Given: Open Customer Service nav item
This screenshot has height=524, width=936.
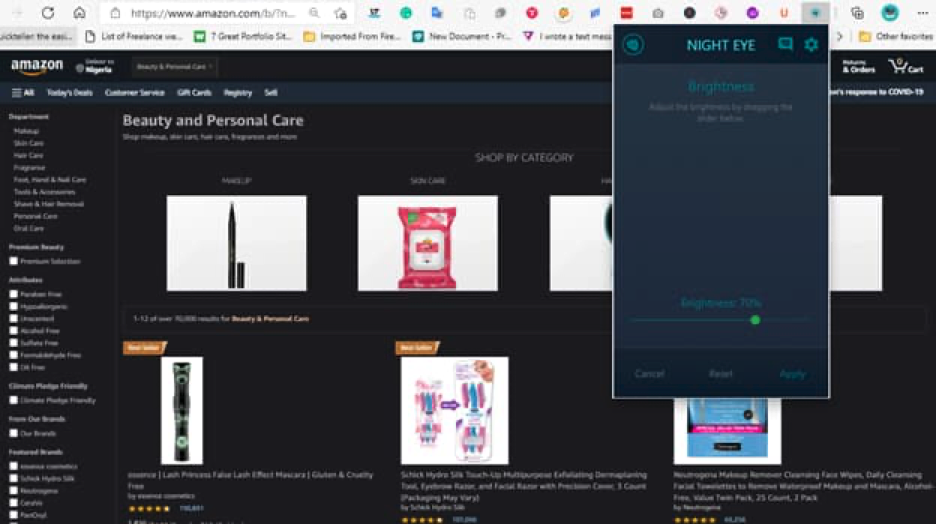Looking at the screenshot, I should [134, 93].
